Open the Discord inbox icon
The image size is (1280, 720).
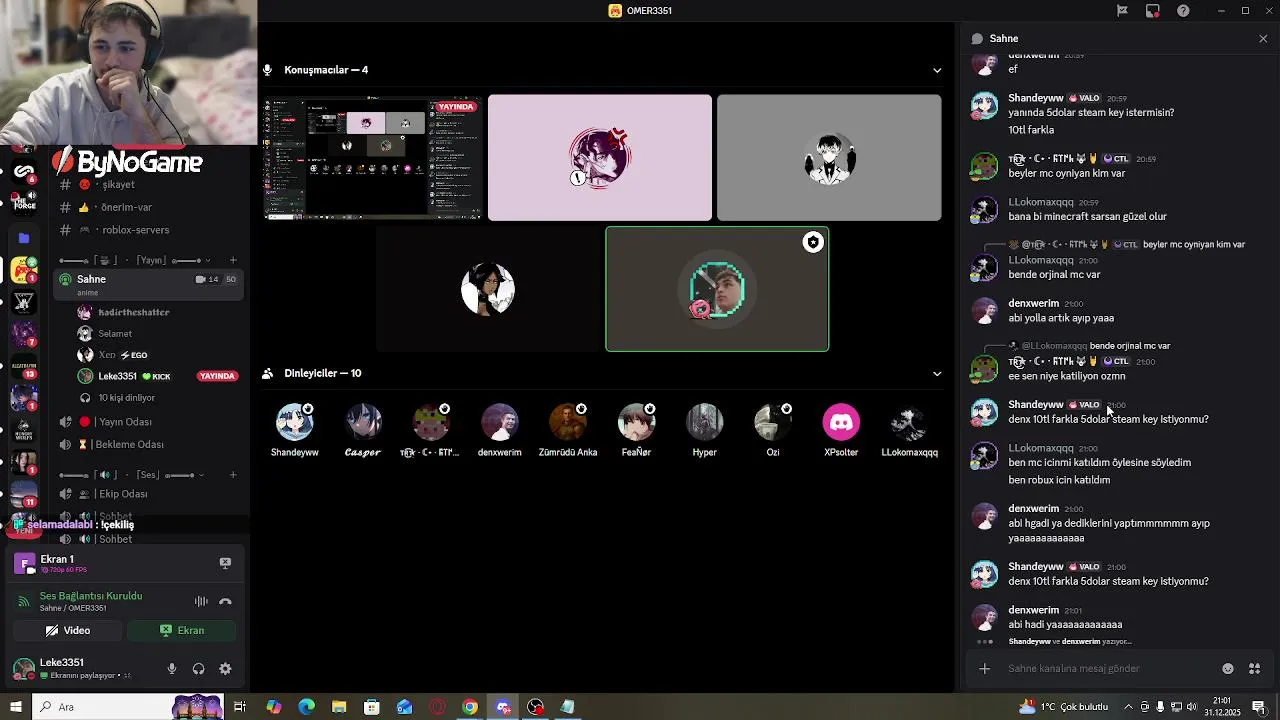tap(1153, 11)
